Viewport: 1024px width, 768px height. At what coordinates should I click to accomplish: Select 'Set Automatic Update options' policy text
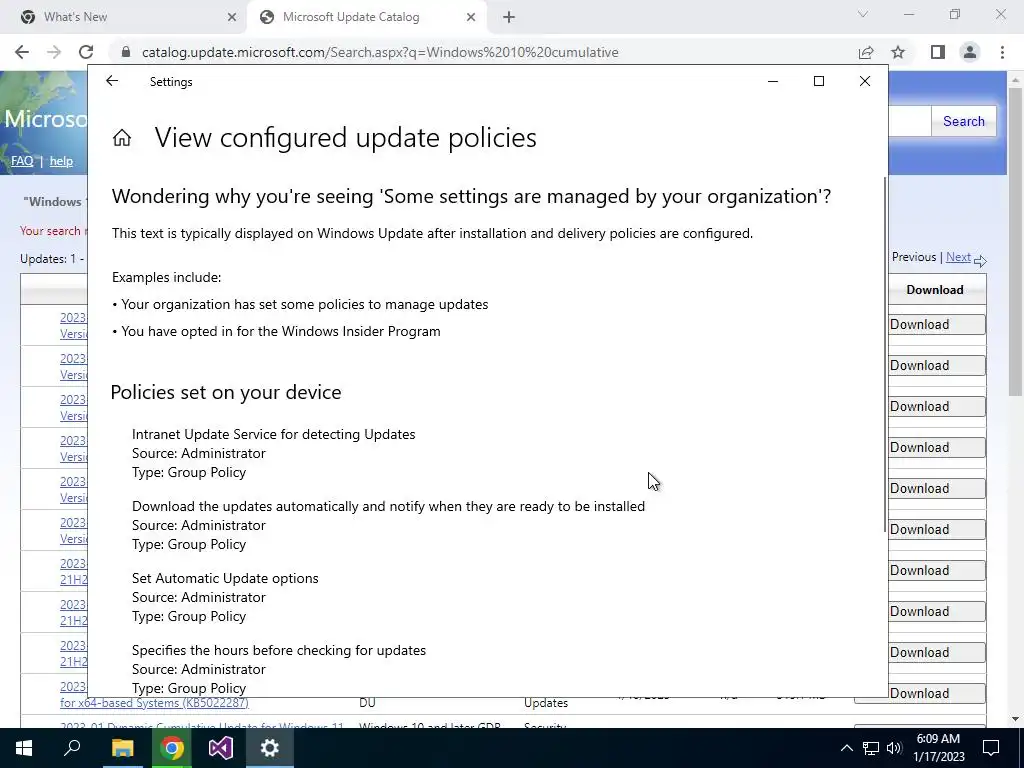pos(225,579)
